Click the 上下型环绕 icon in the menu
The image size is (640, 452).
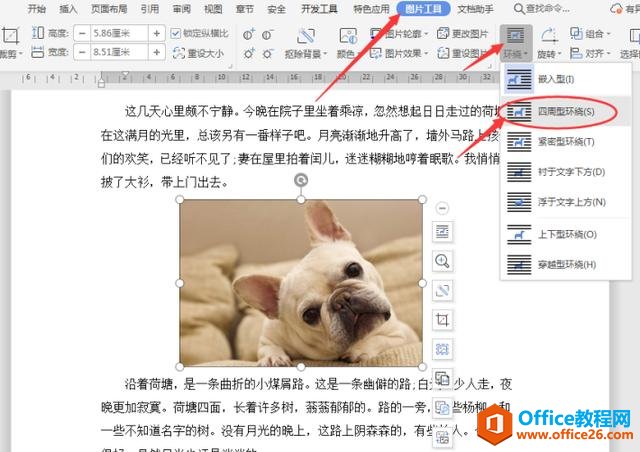click(x=519, y=234)
